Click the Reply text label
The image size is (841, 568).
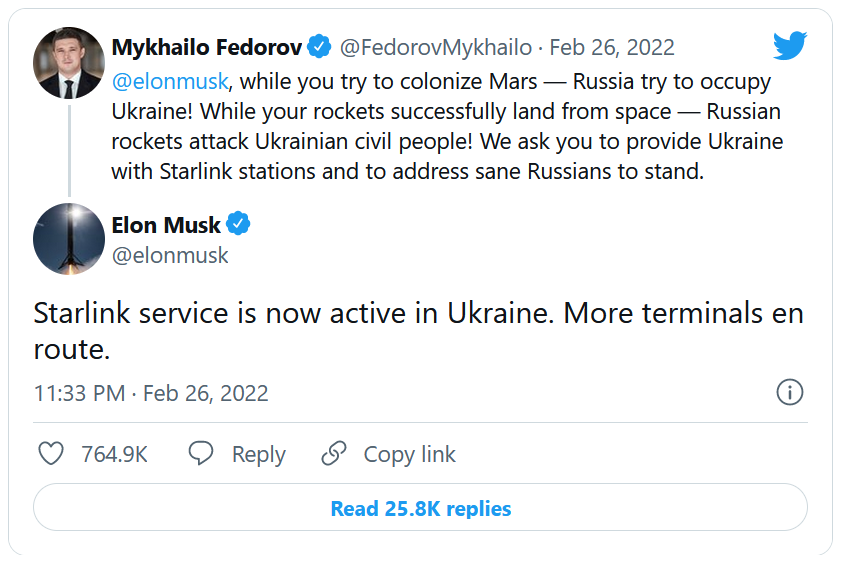click(258, 454)
